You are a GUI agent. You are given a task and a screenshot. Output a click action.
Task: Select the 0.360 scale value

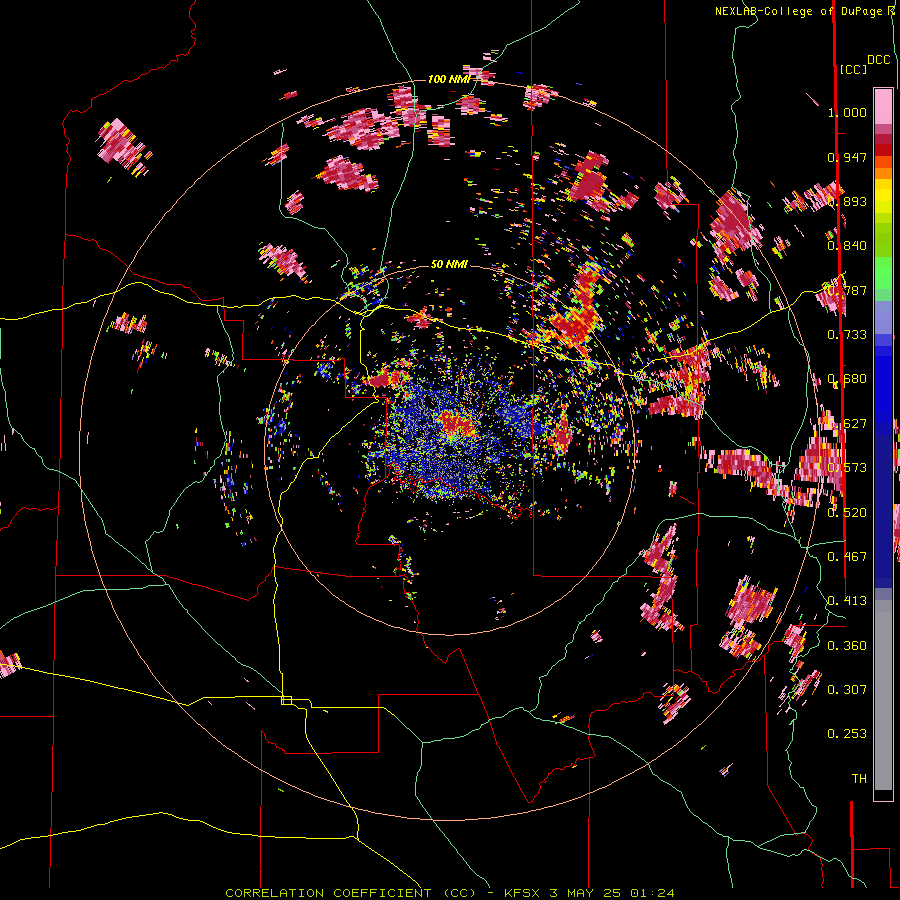[847, 646]
